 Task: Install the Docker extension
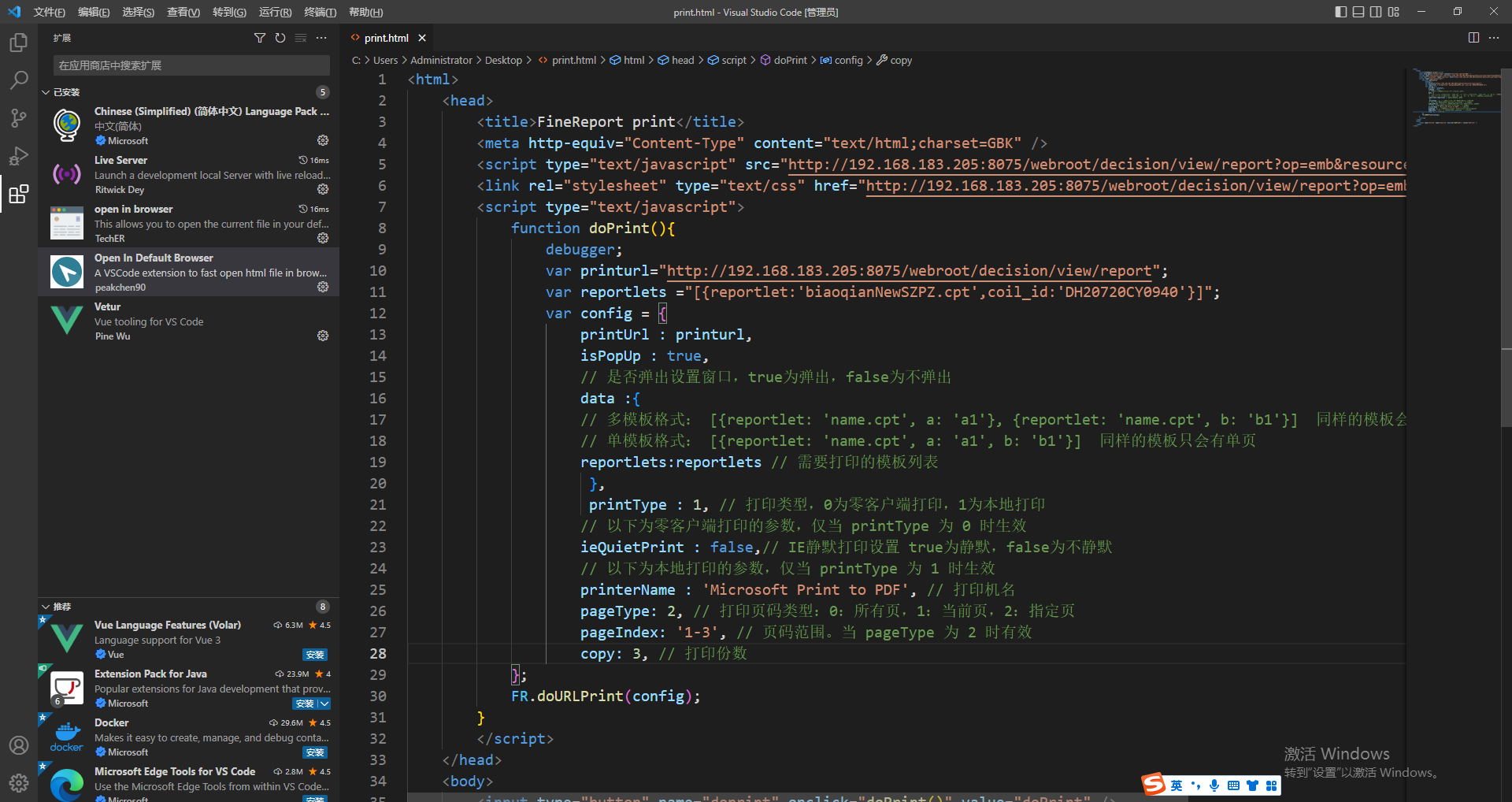(x=315, y=752)
